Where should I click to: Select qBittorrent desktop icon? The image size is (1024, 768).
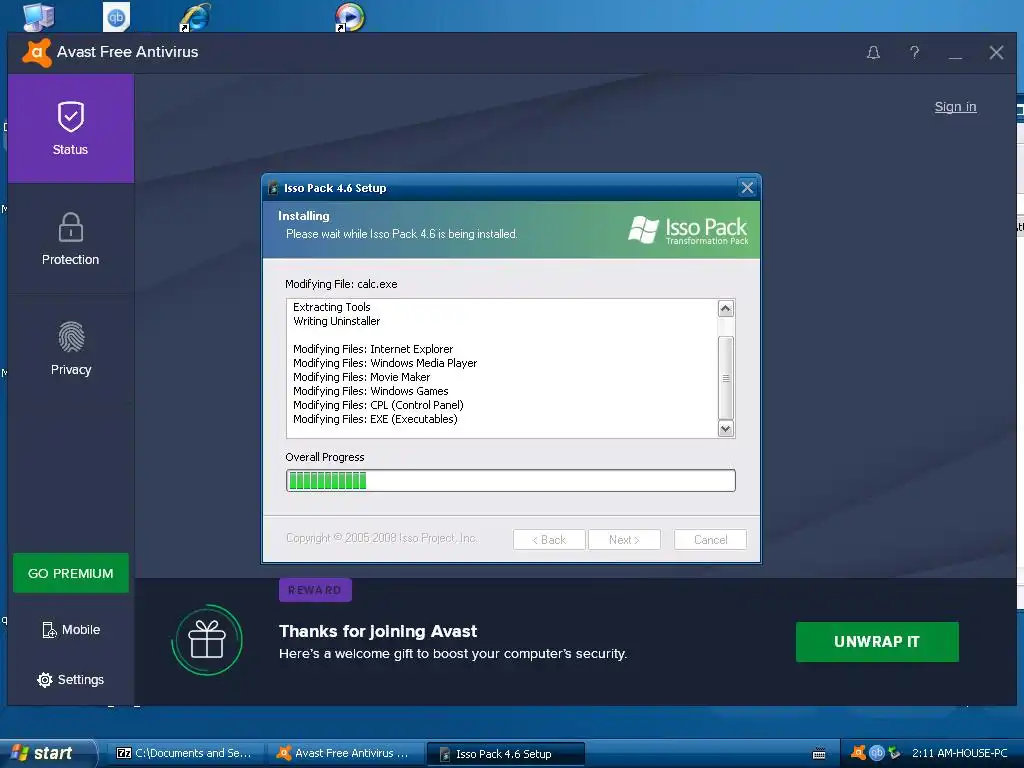pos(116,16)
